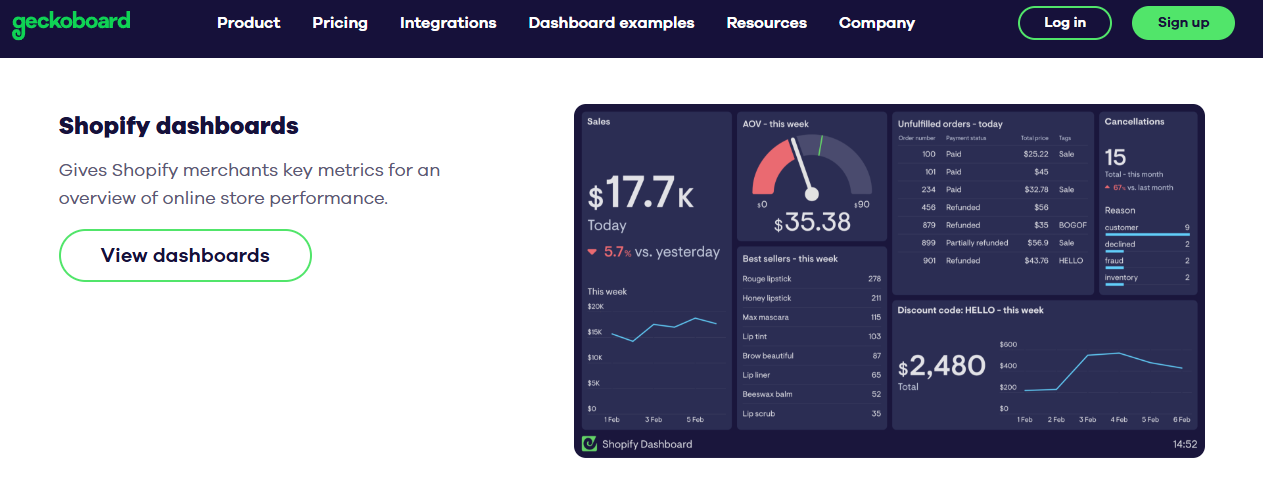Click the Shopify dashboards heading

[179, 126]
